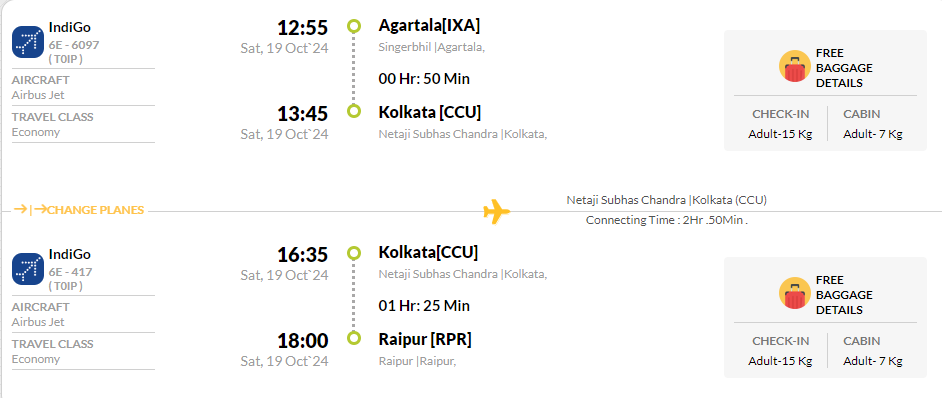Click the CHECK-IN Adult-15 Kg entry, first flight
This screenshot has width=942, height=398.
pos(780,124)
